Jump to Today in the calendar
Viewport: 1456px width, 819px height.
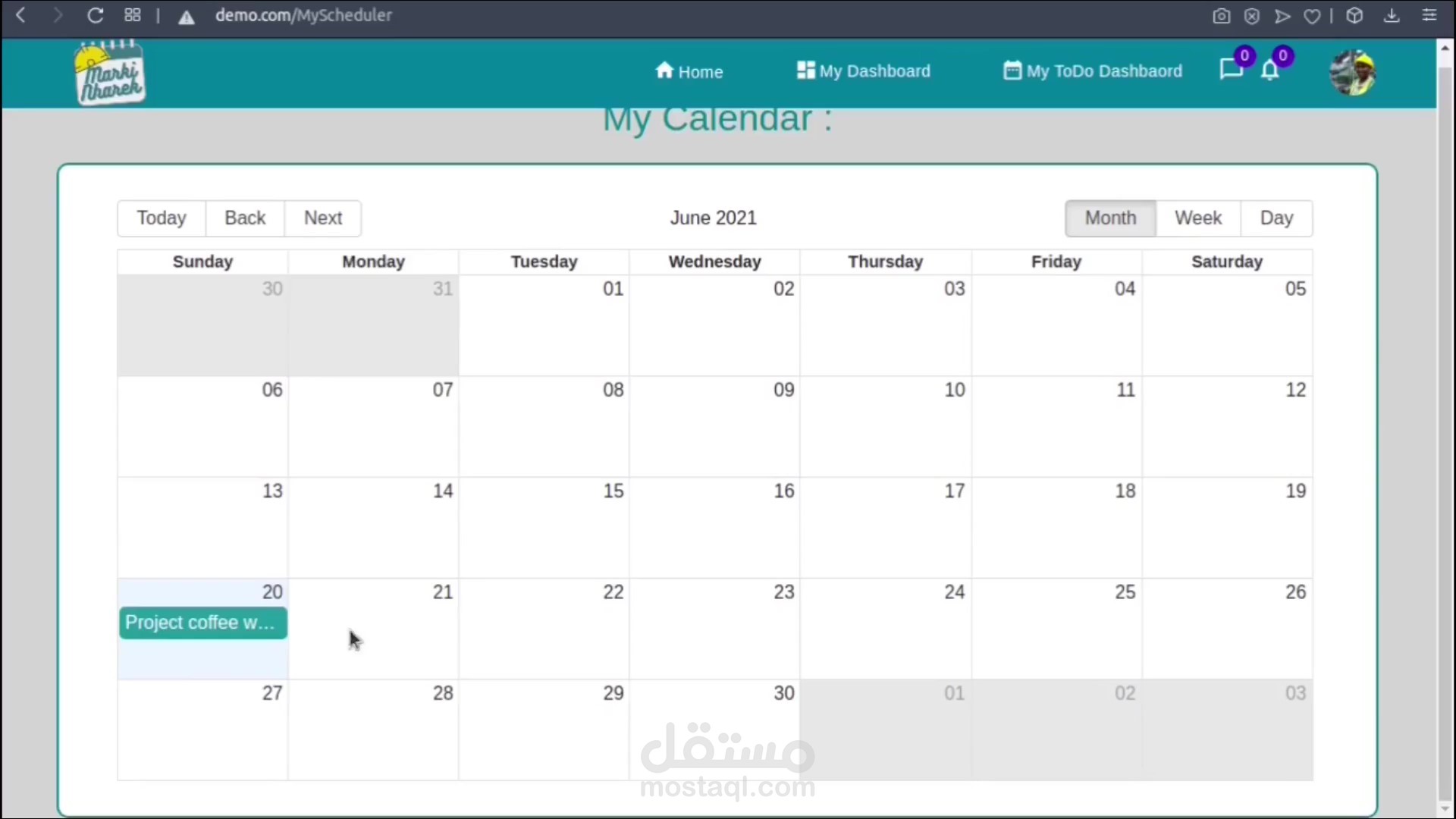tap(162, 218)
